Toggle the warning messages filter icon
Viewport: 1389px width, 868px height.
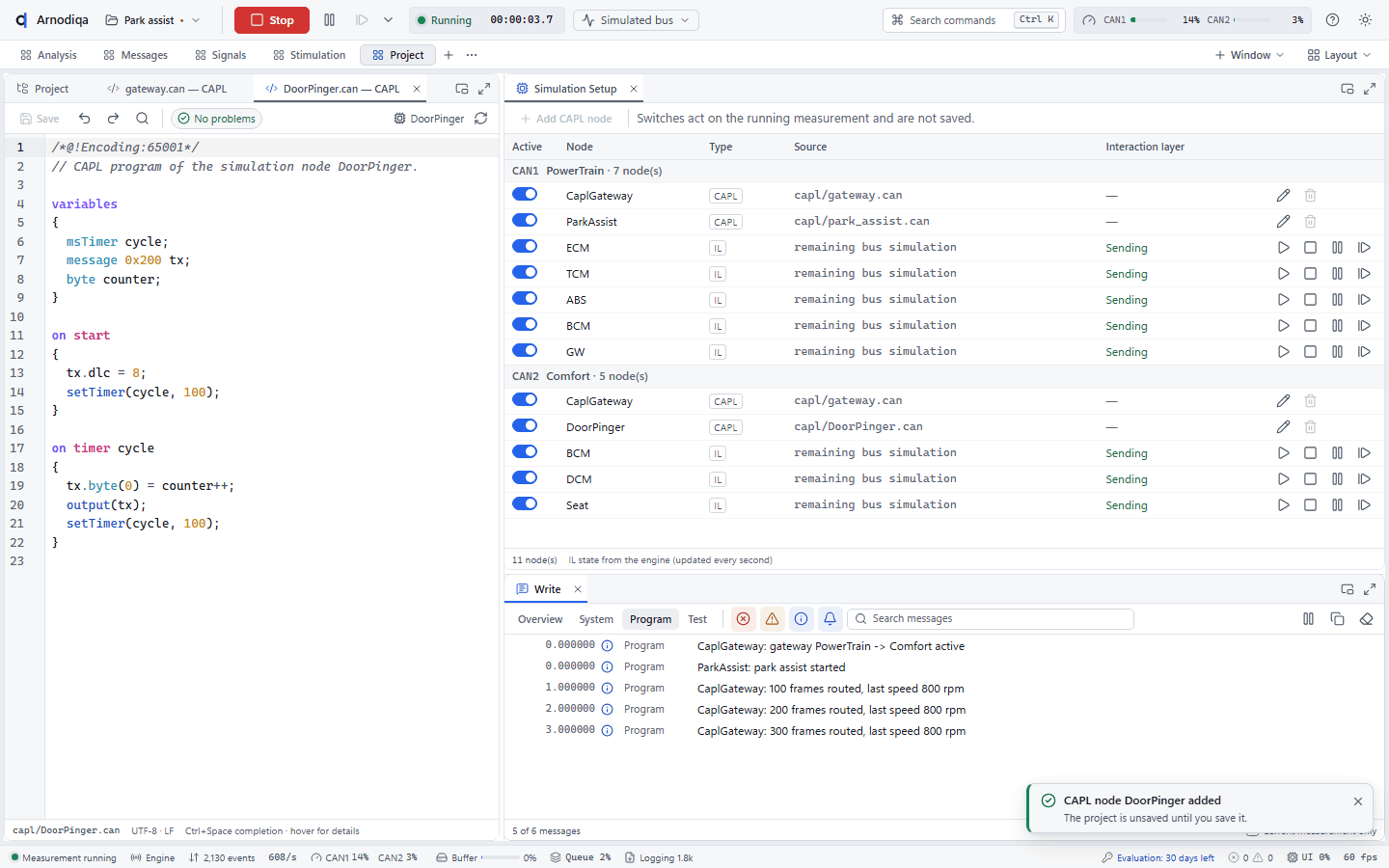coord(772,619)
